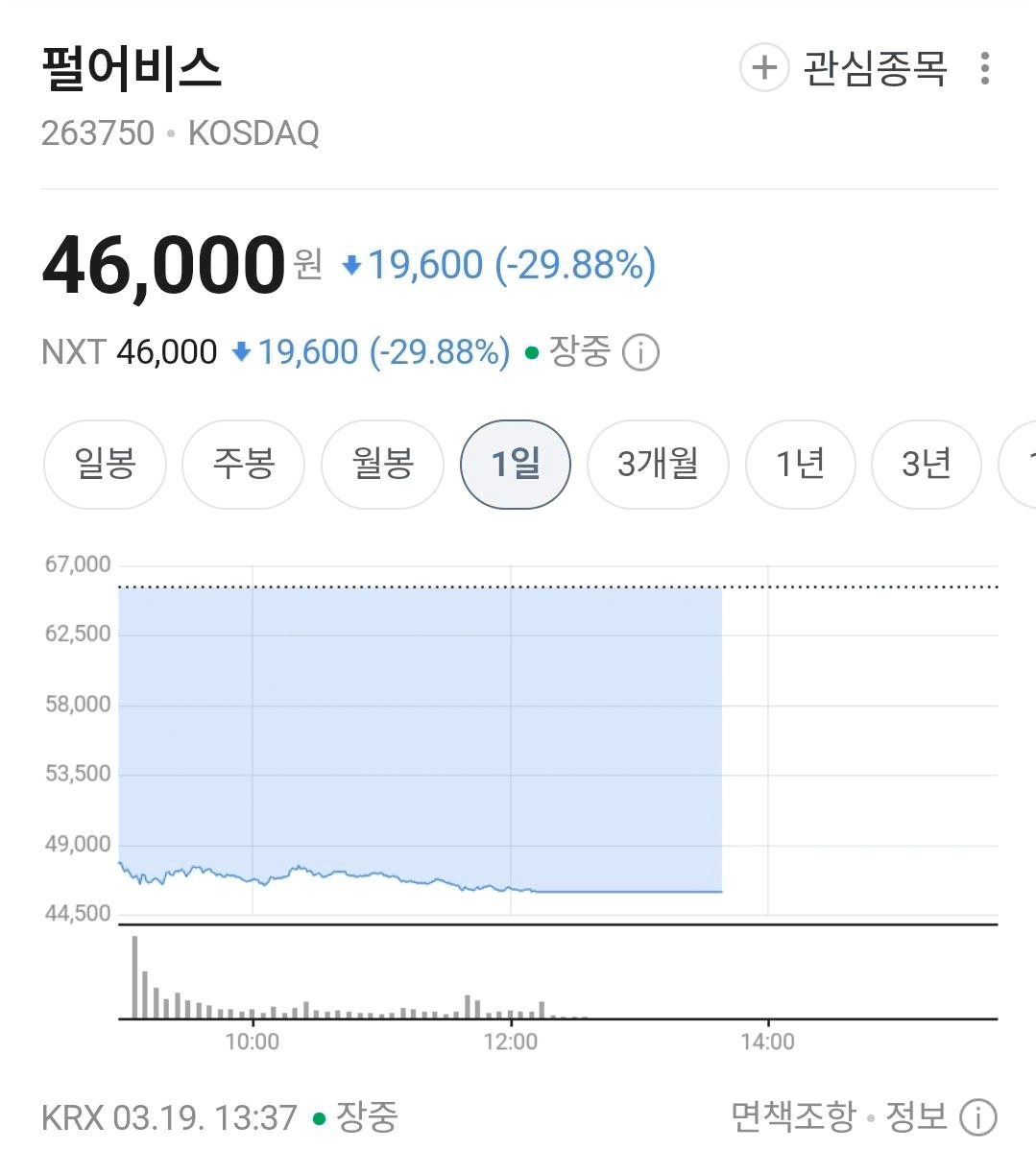Select the 1일 chart range
This screenshot has width=1036, height=1150.
click(516, 465)
